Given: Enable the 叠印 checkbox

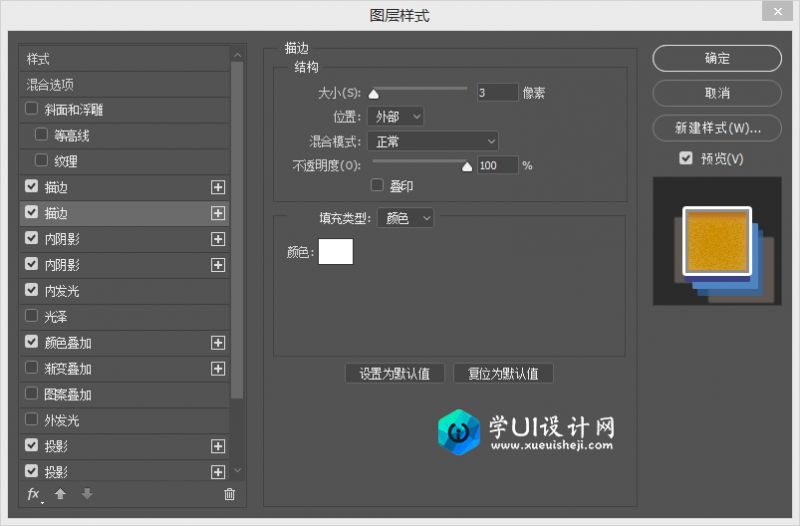Looking at the screenshot, I should click(377, 185).
